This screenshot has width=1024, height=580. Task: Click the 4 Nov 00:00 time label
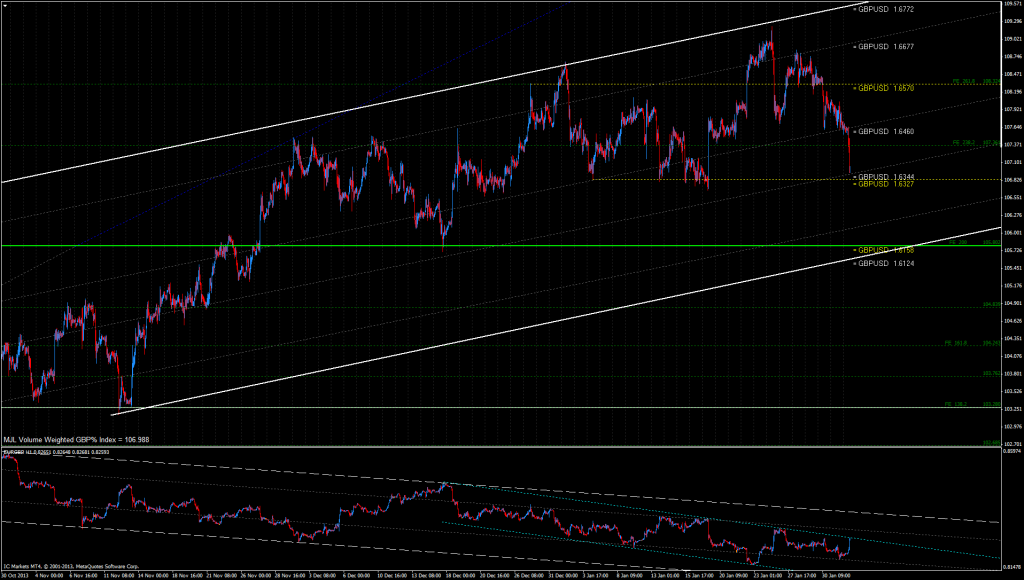[x=49, y=575]
